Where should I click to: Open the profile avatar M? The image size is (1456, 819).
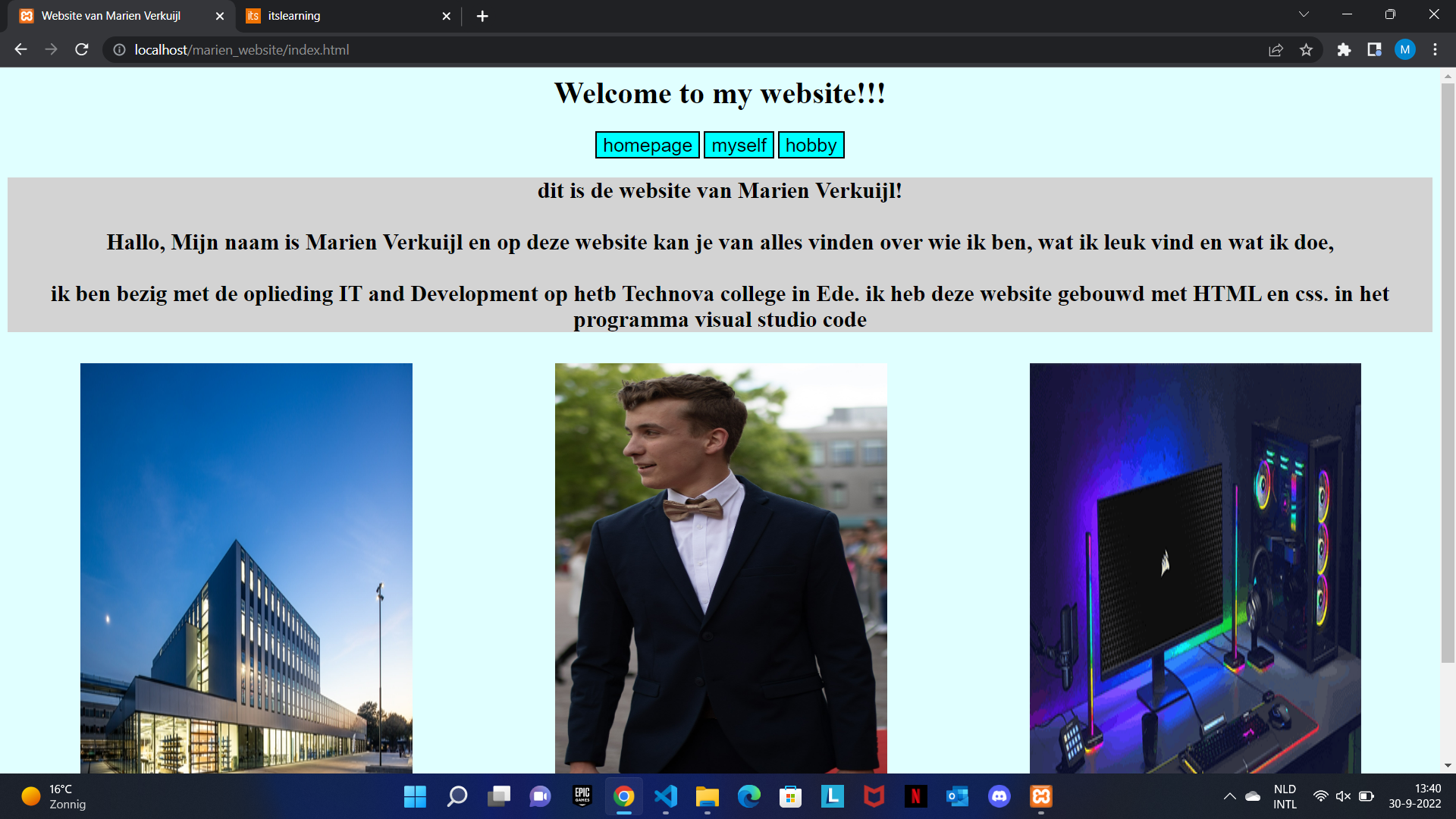coord(1404,50)
